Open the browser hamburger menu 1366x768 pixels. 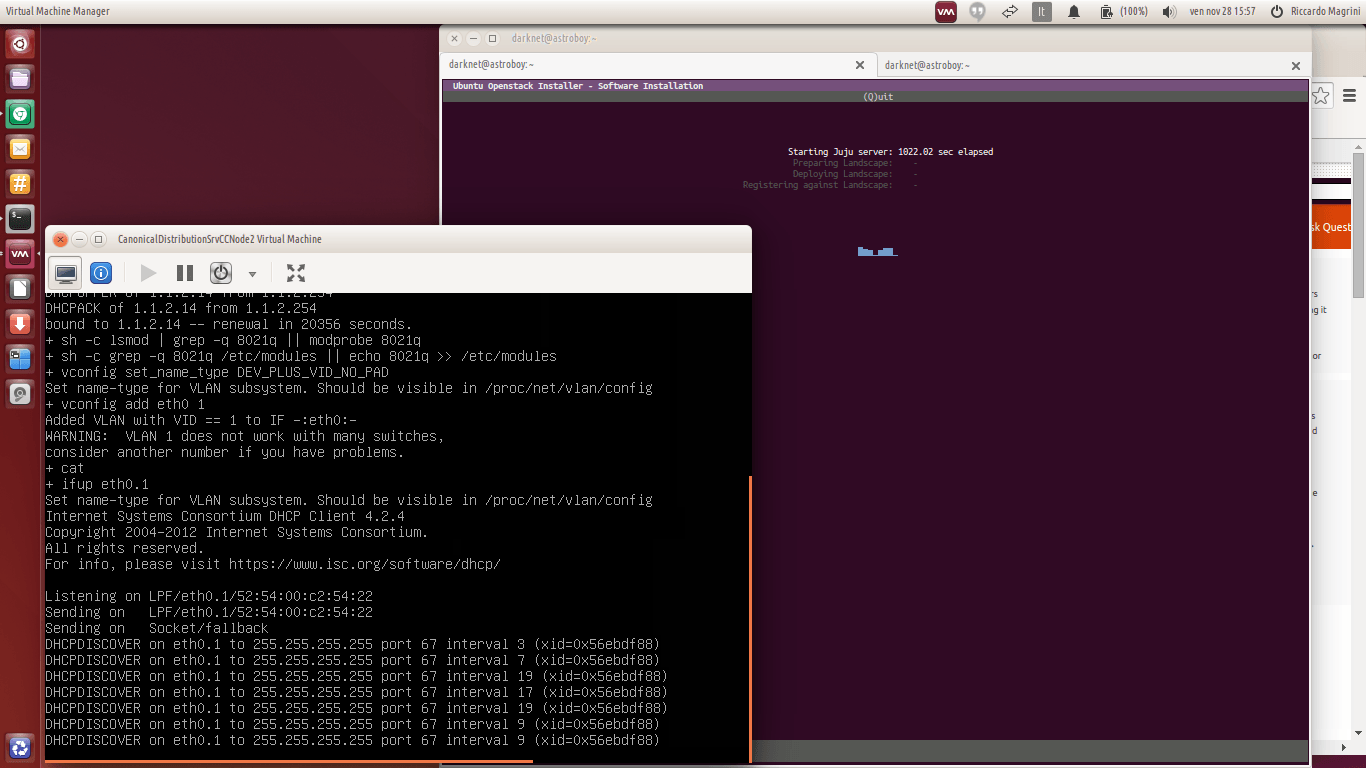tap(1350, 96)
